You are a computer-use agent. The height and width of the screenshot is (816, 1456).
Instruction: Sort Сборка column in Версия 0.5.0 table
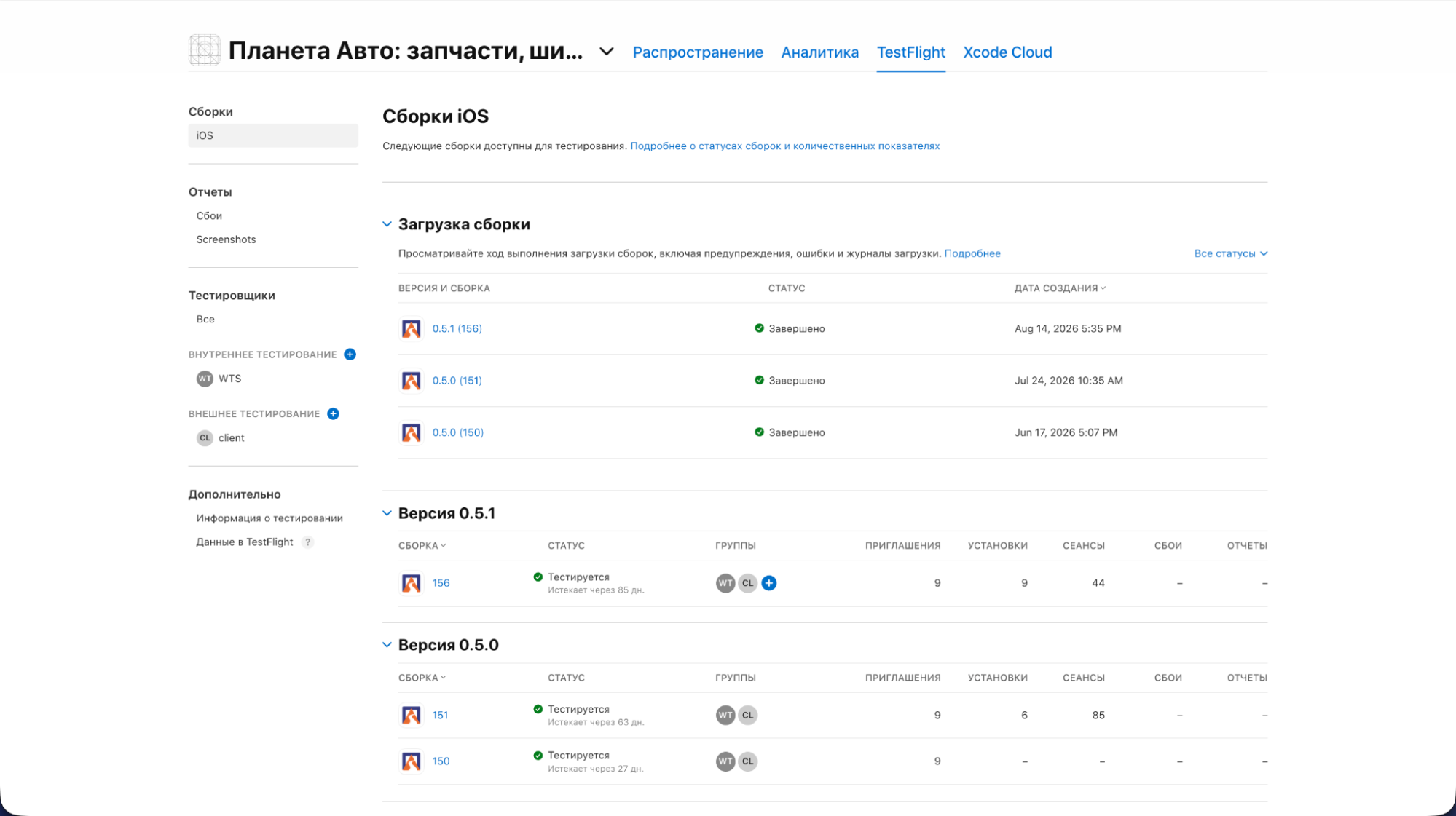tap(422, 678)
